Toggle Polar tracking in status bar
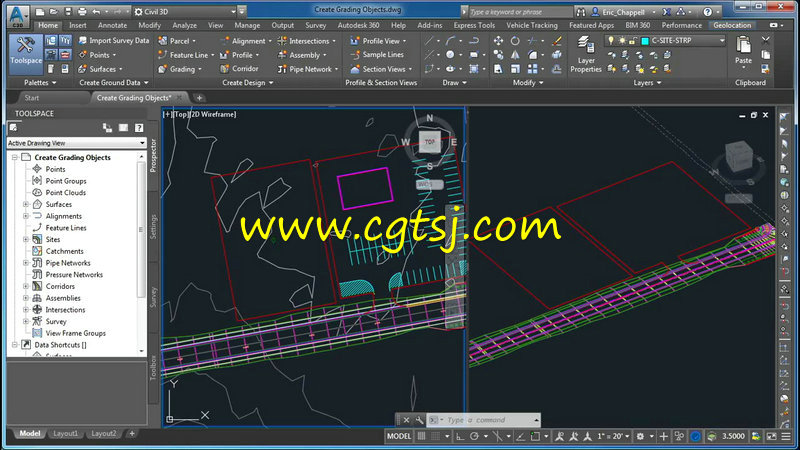The height and width of the screenshot is (450, 800). point(474,436)
